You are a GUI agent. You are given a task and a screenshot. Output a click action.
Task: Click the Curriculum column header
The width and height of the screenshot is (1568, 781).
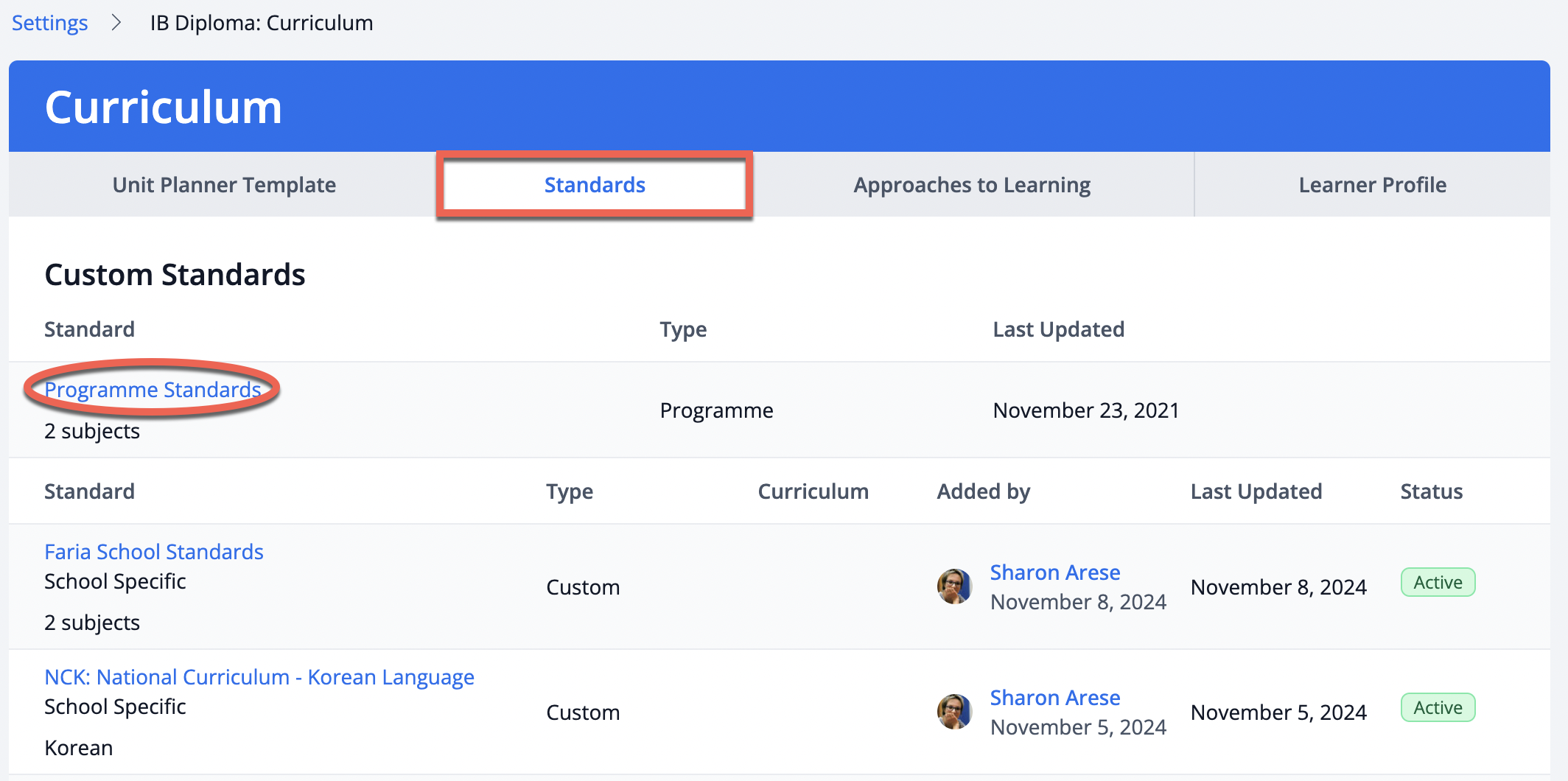coord(813,491)
